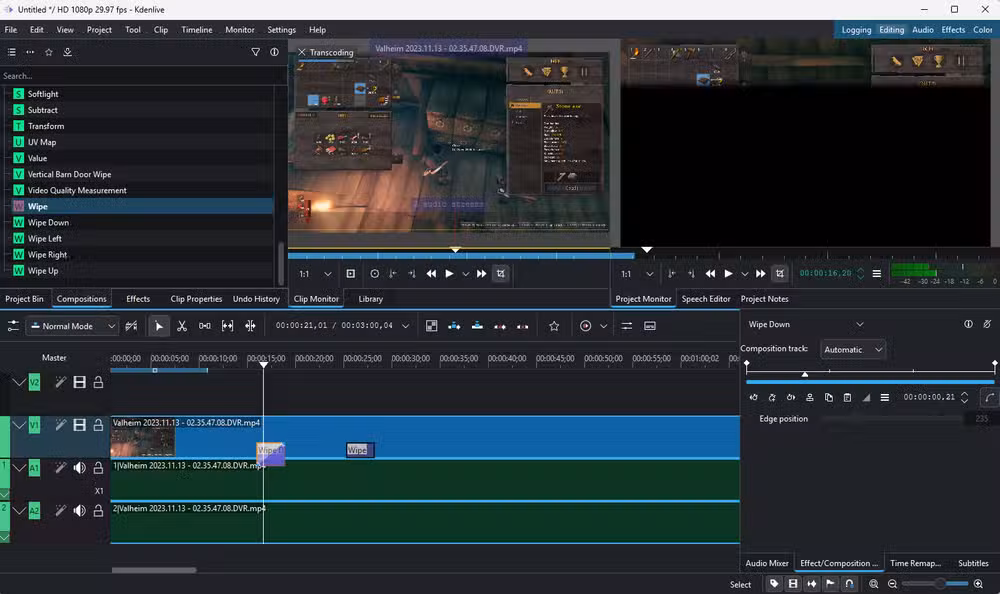Show composition info icon
The image size is (1000, 594).
tap(274, 52)
